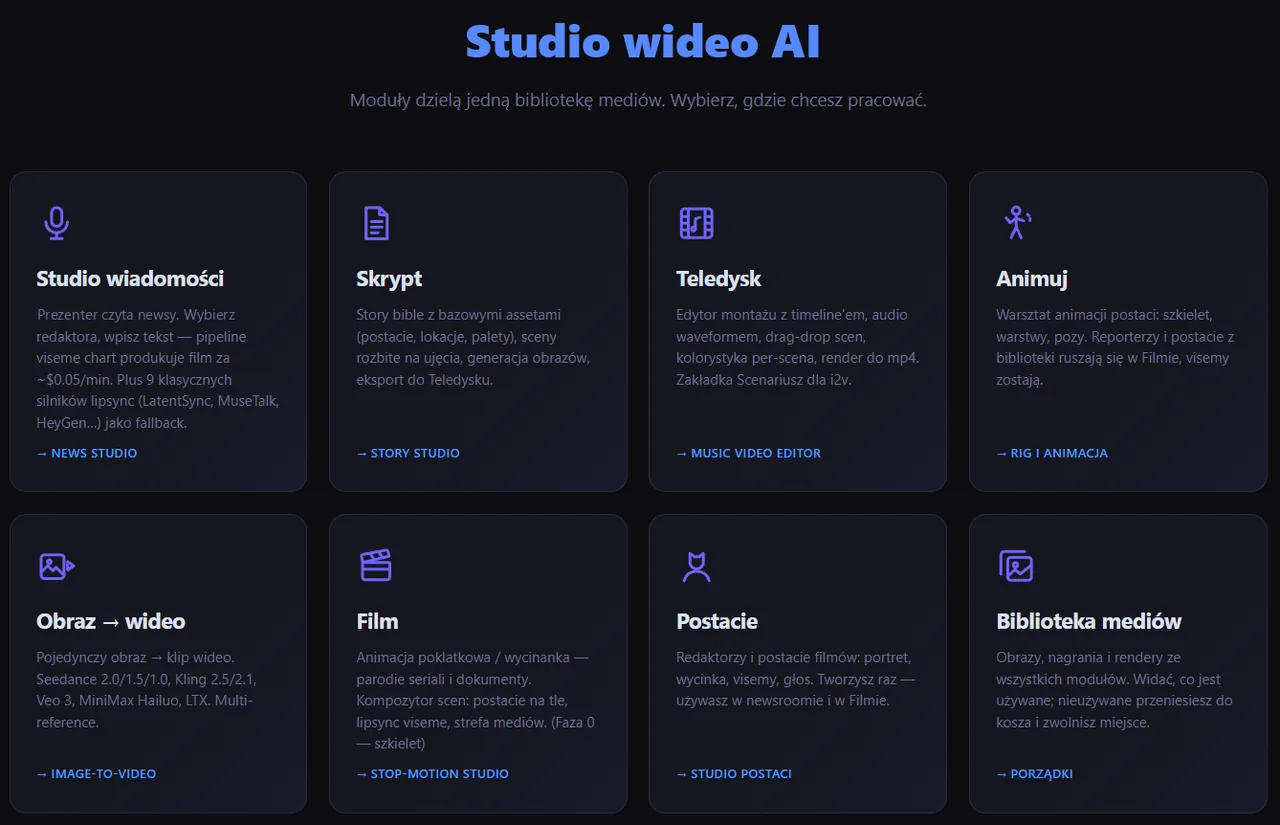The image size is (1280, 825).
Task: Click the description starting with Prezenter czyta newsy
Action: click(158, 369)
